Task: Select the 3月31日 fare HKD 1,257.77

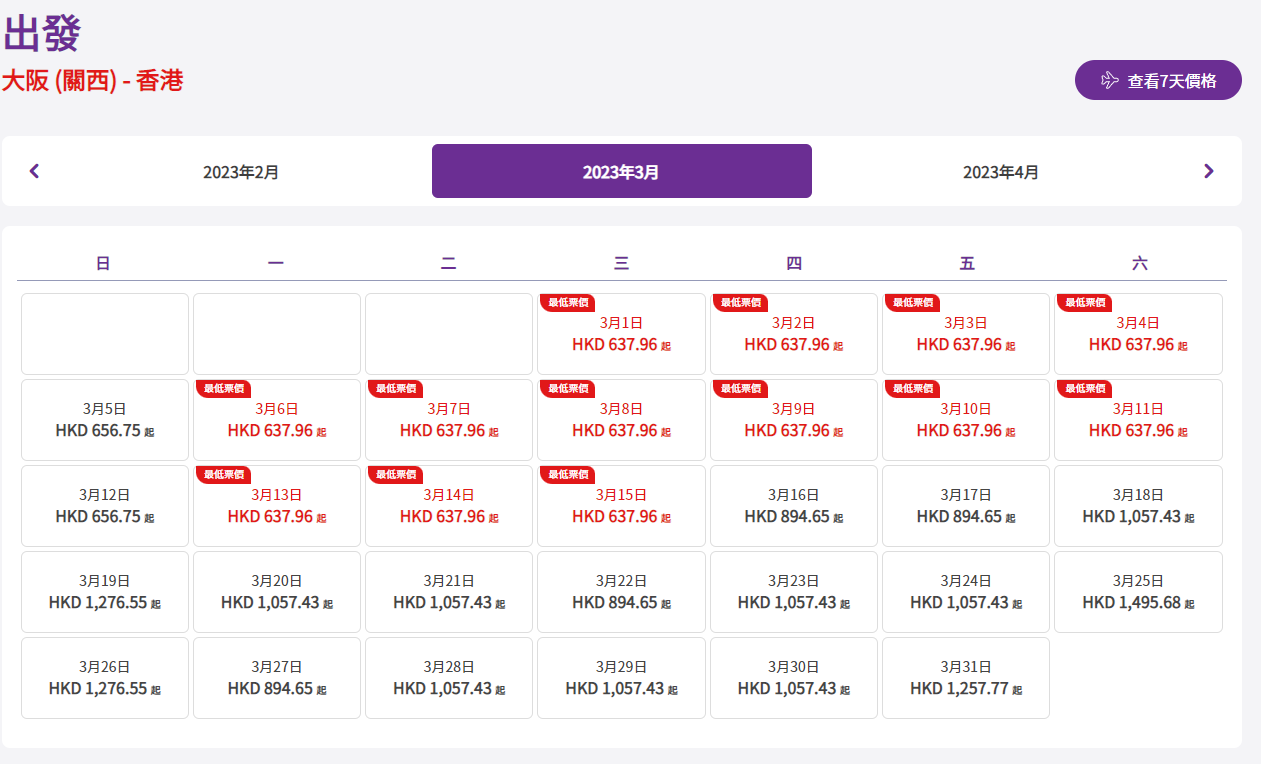Action: 966,678
